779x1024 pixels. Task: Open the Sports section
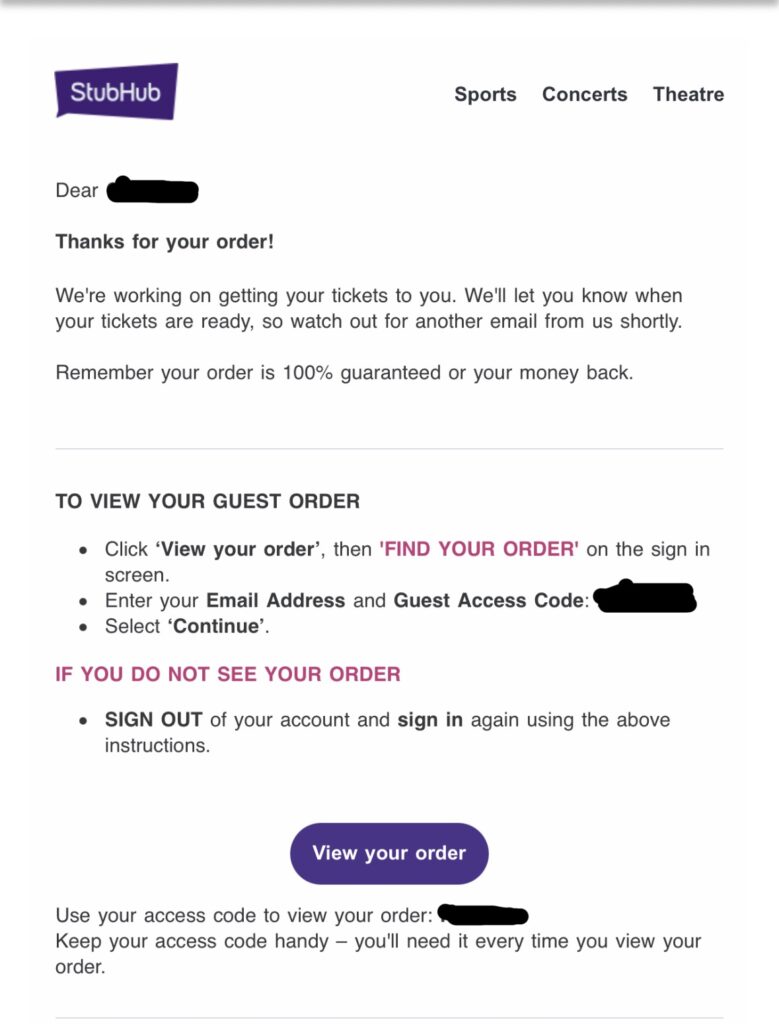pos(486,94)
